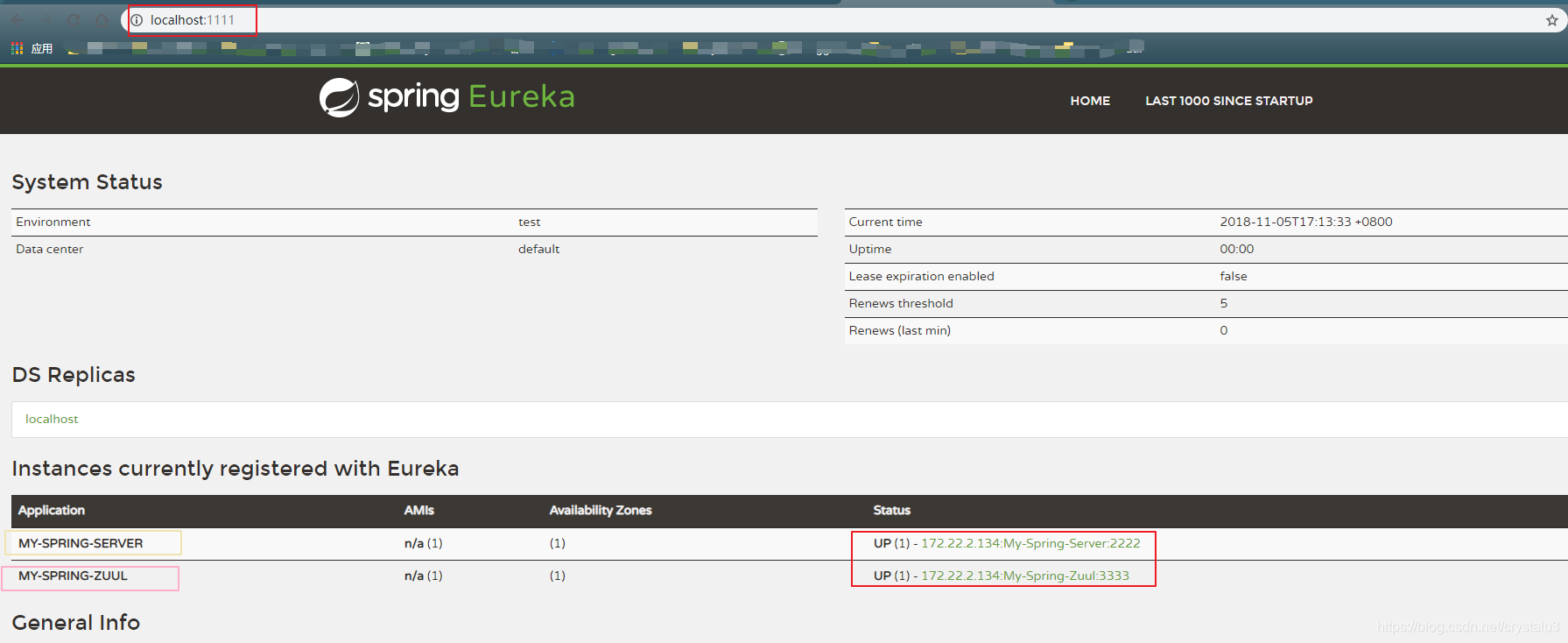Click the Spring Eureka logo

446,97
